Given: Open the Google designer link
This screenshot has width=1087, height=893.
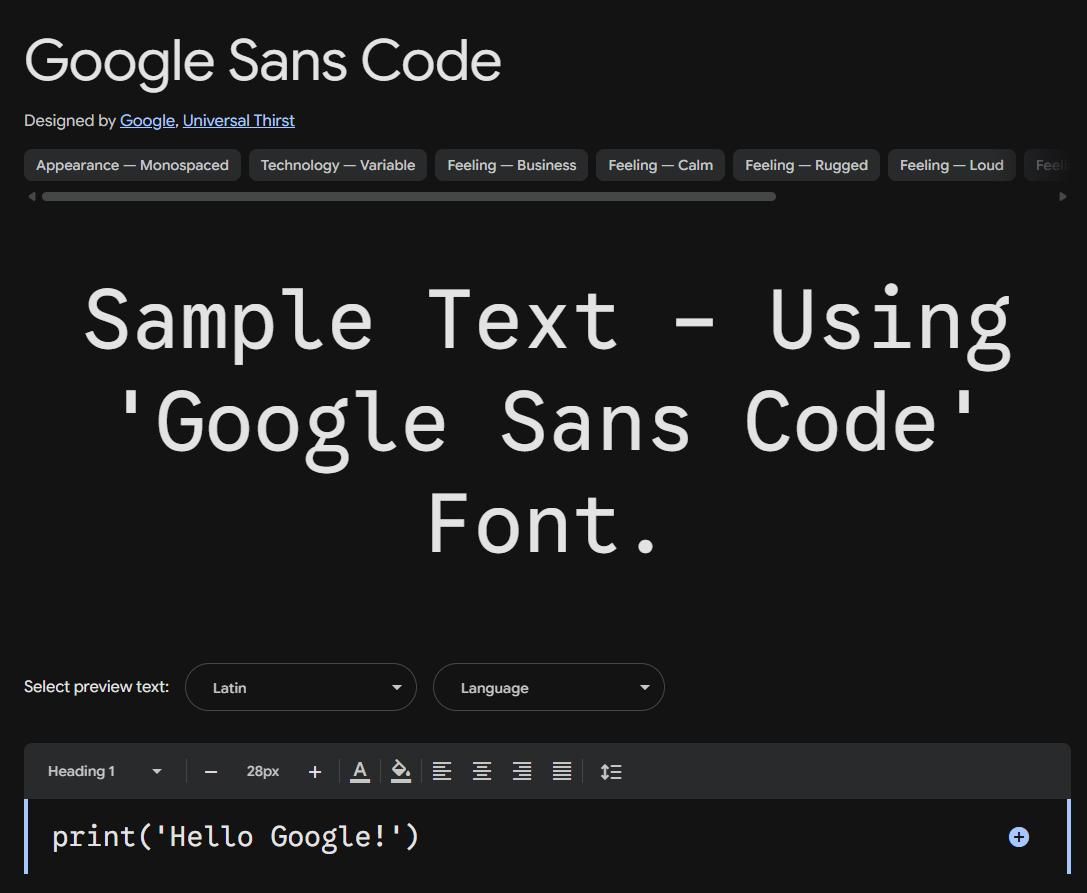Looking at the screenshot, I should point(147,121).
